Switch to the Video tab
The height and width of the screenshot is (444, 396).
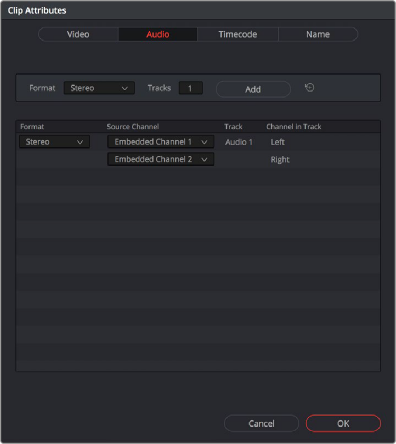(78, 34)
